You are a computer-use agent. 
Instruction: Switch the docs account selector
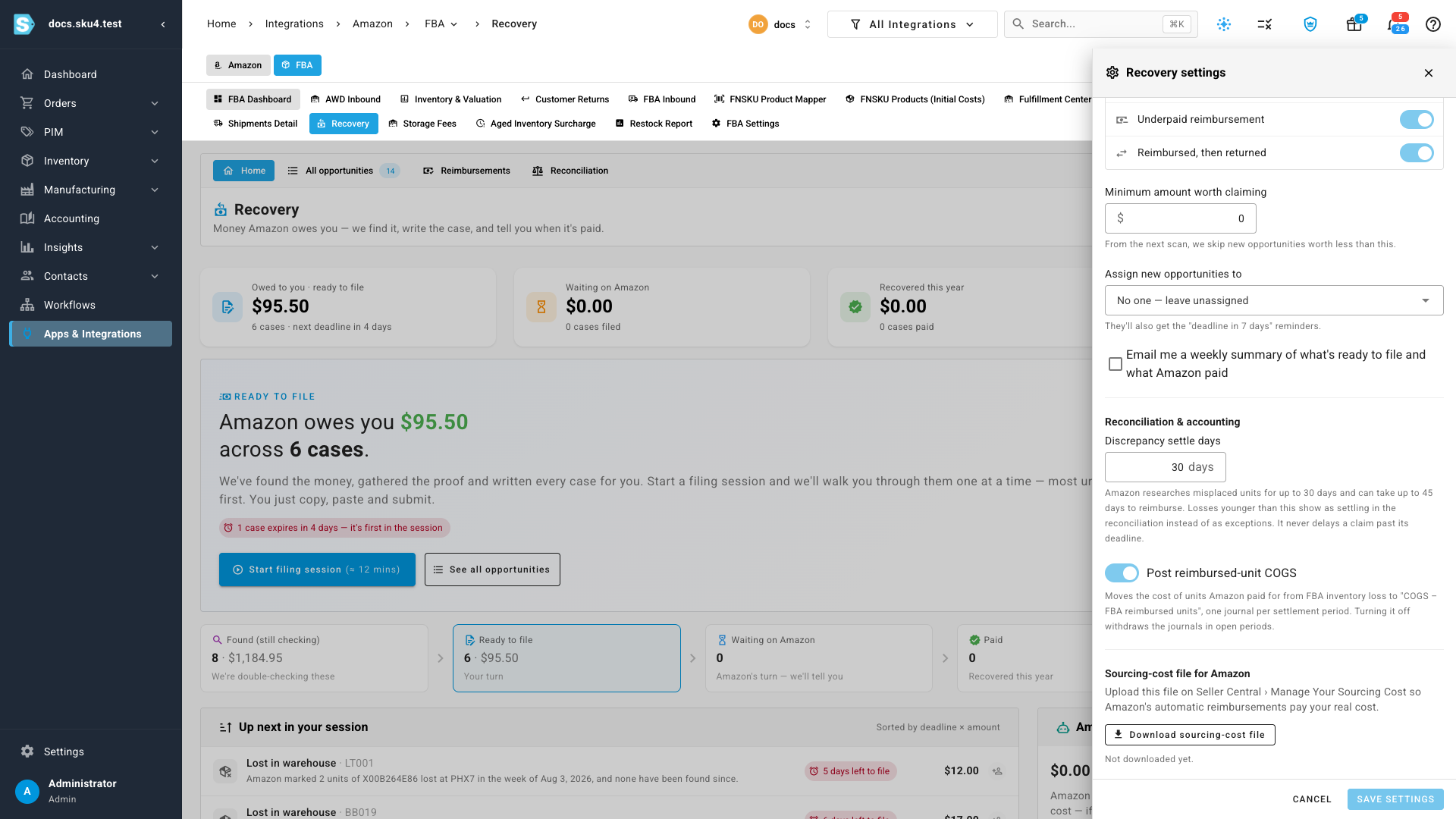780,24
